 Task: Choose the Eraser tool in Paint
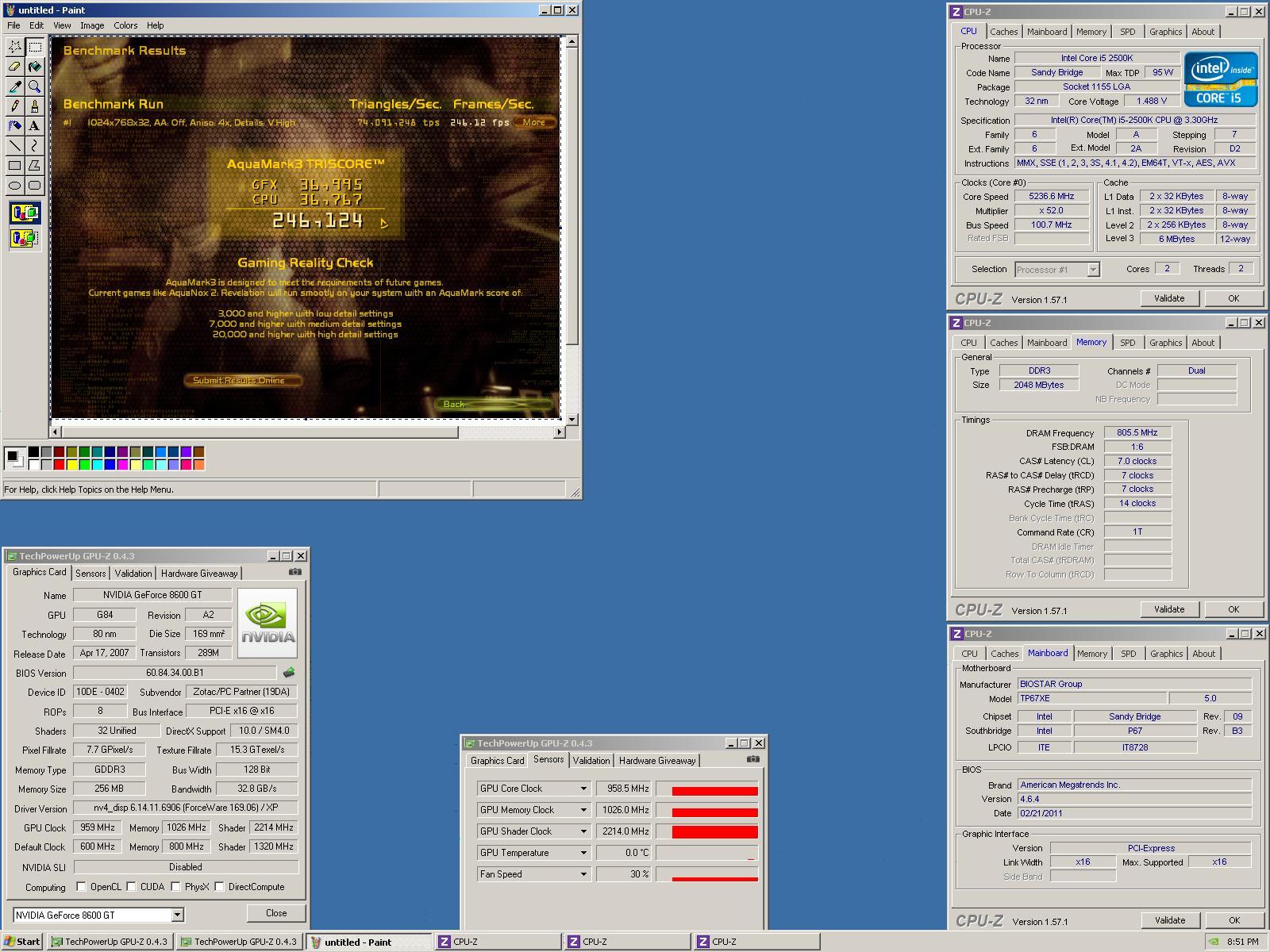[14, 67]
